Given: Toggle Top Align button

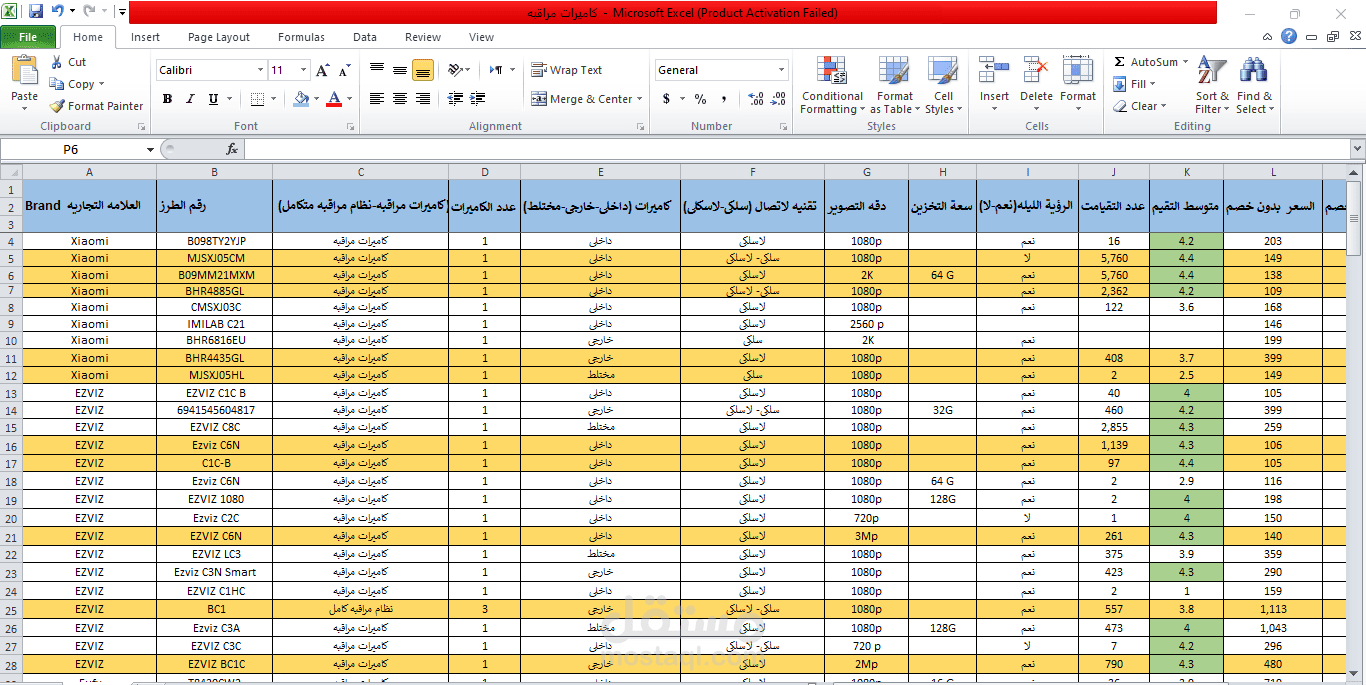Looking at the screenshot, I should (377, 70).
